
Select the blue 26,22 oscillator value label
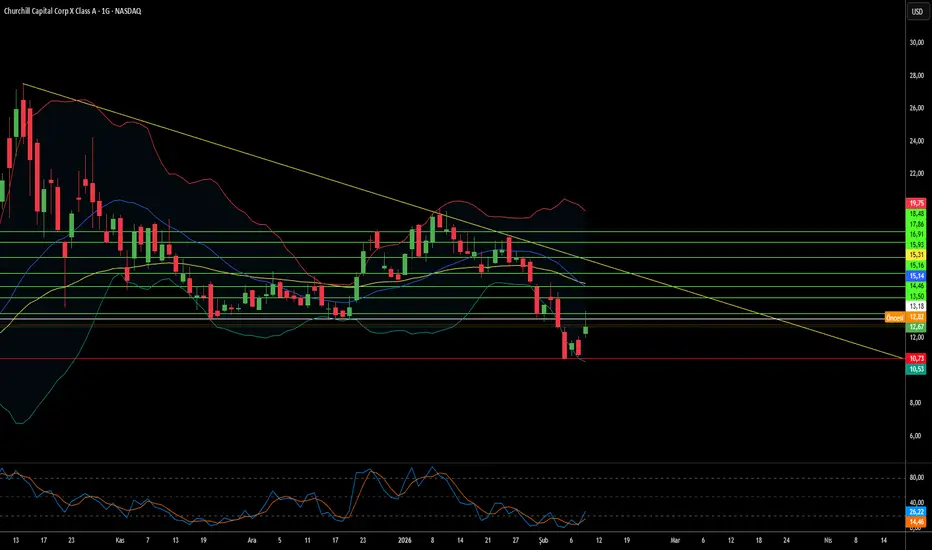(x=915, y=512)
